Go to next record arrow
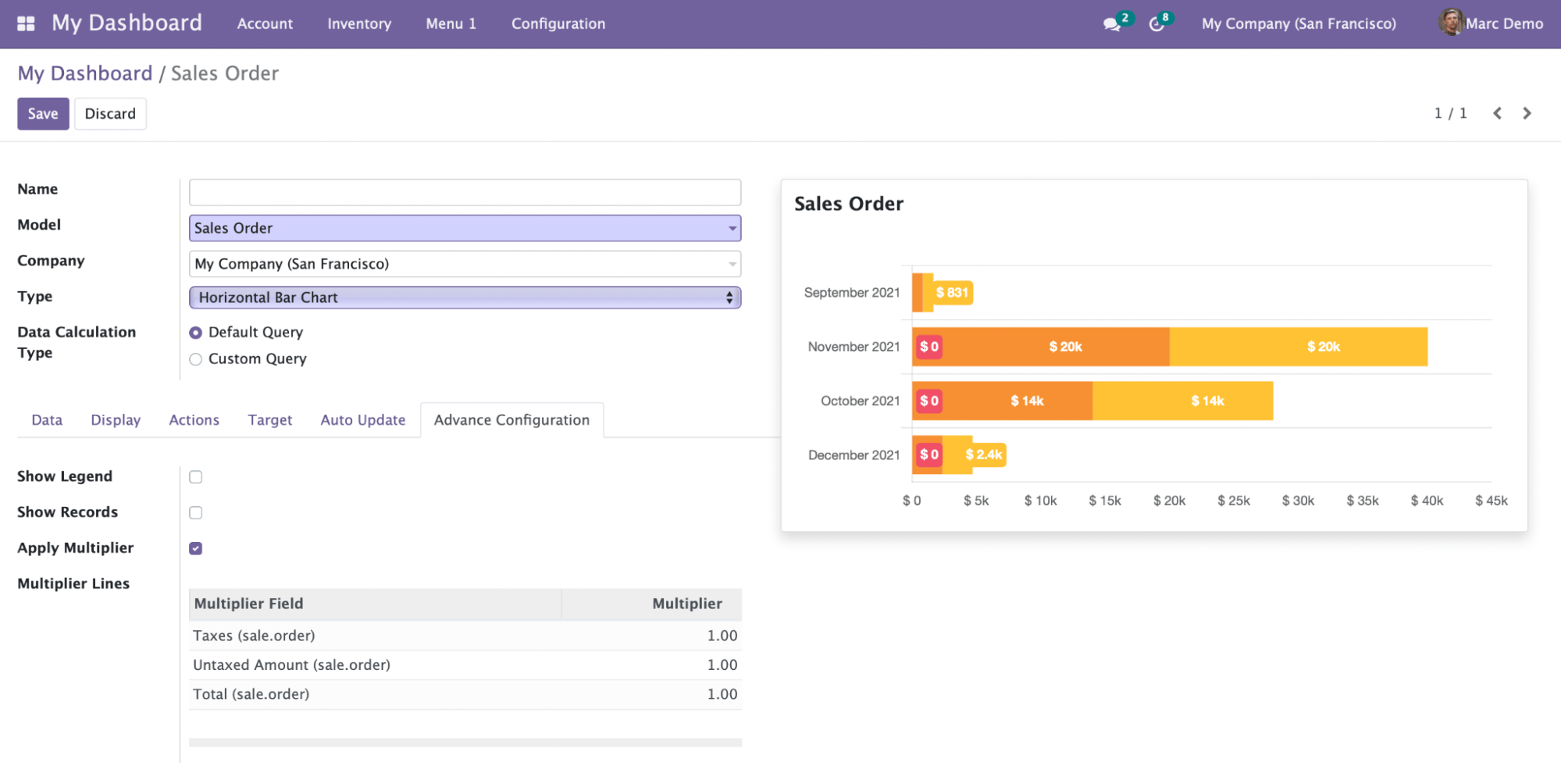 (1527, 113)
